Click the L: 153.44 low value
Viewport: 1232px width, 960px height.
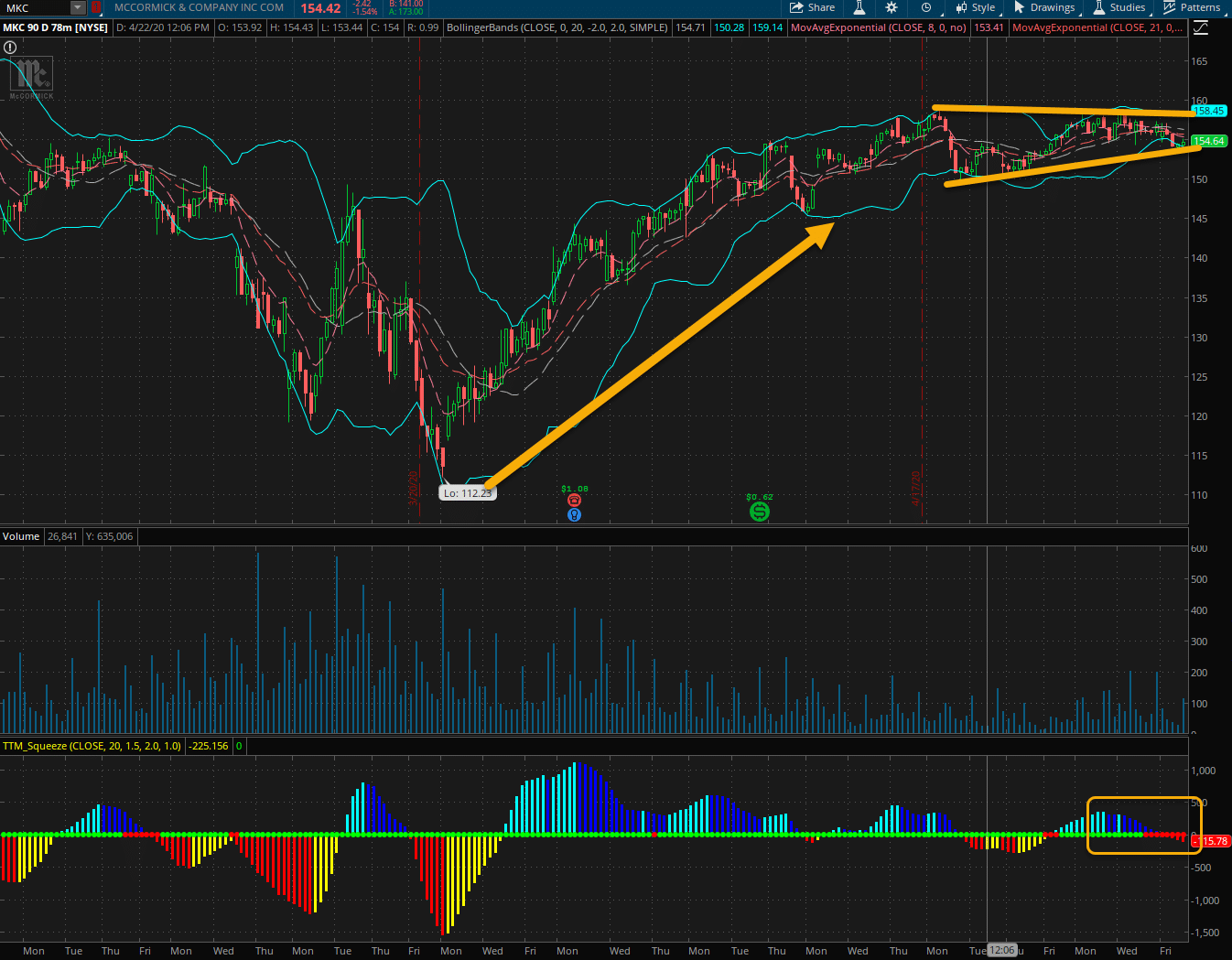click(x=342, y=27)
